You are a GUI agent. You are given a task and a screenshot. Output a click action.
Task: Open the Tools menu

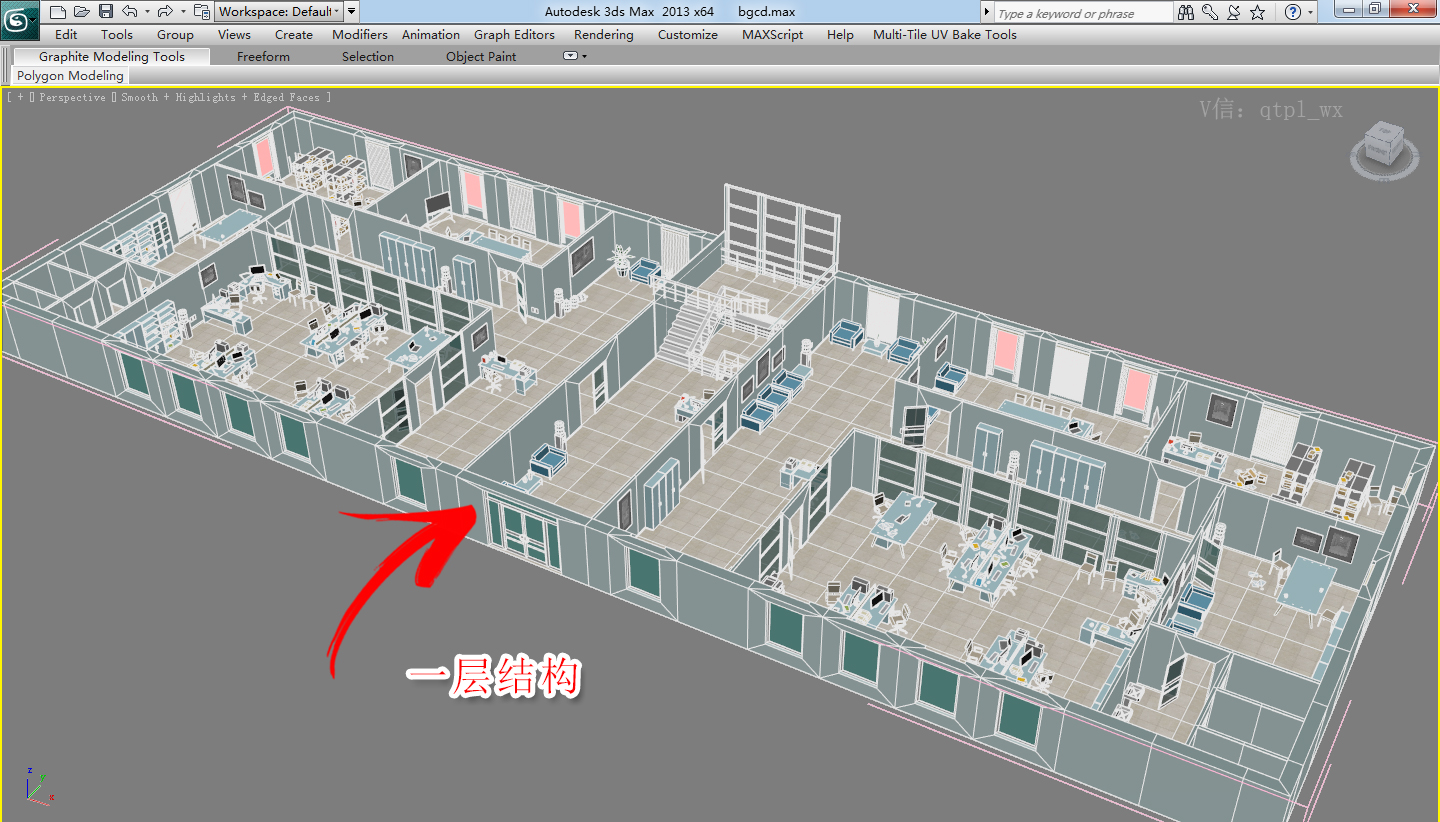pyautogui.click(x=117, y=34)
